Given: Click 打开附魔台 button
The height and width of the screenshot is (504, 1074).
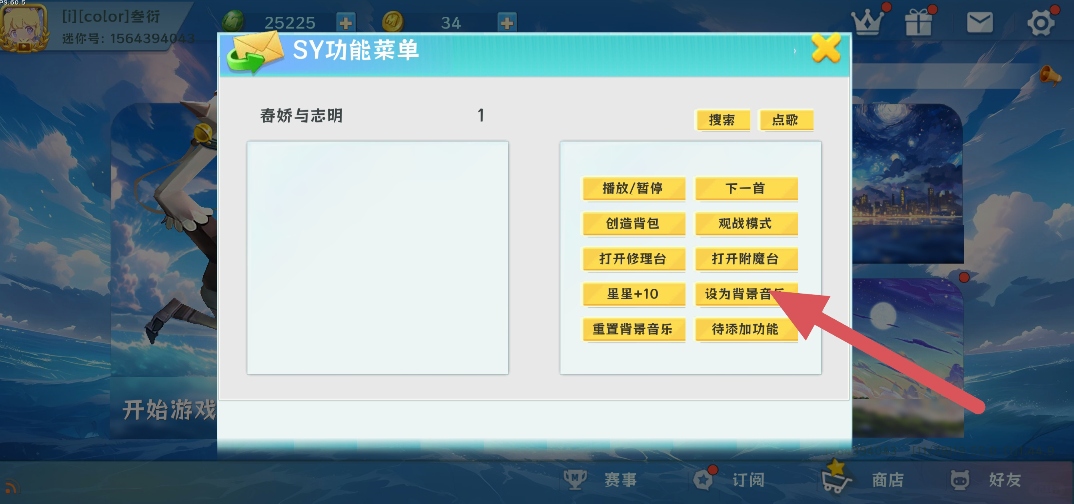Looking at the screenshot, I should [x=746, y=260].
